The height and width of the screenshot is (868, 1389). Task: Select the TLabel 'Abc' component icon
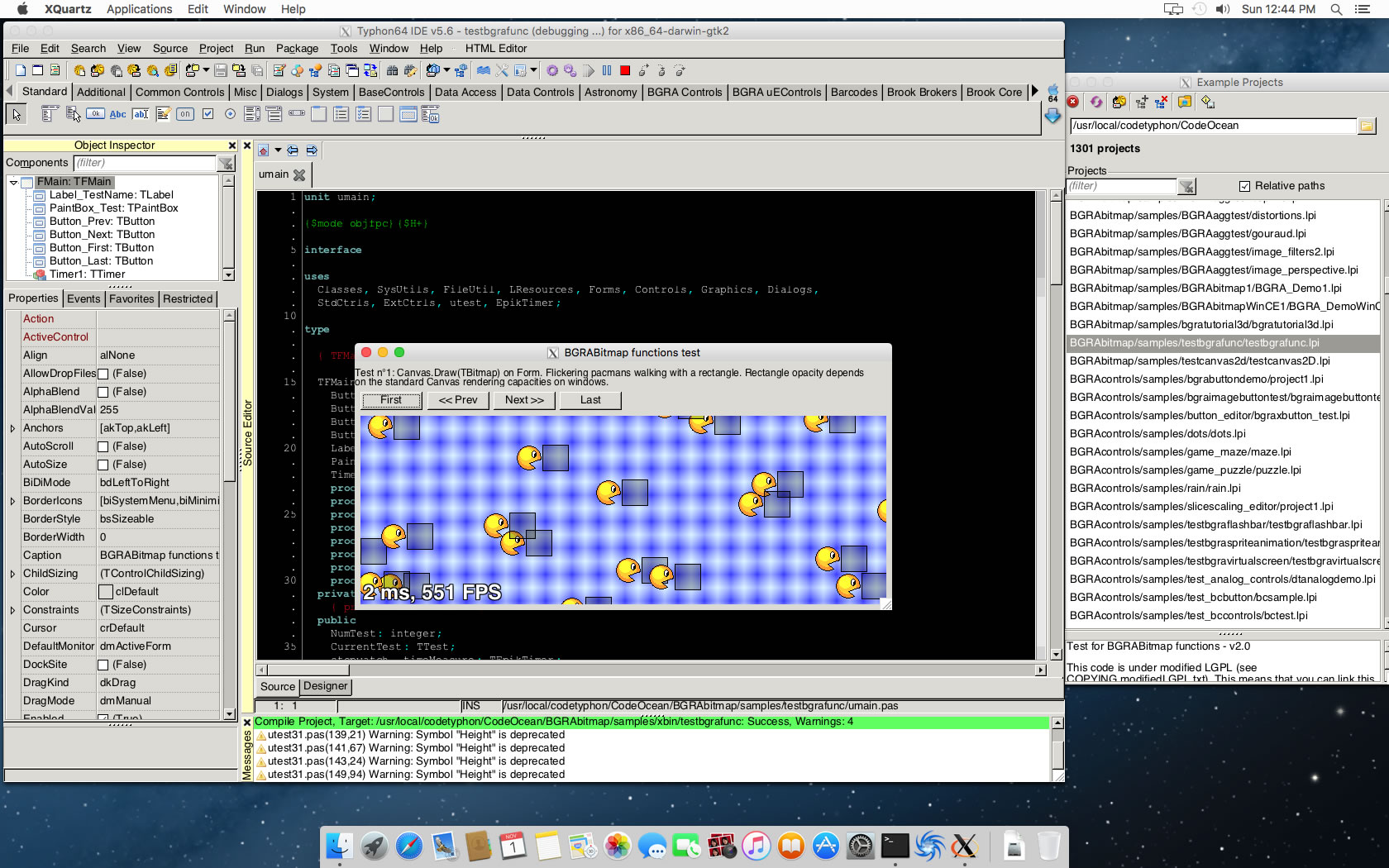[118, 114]
